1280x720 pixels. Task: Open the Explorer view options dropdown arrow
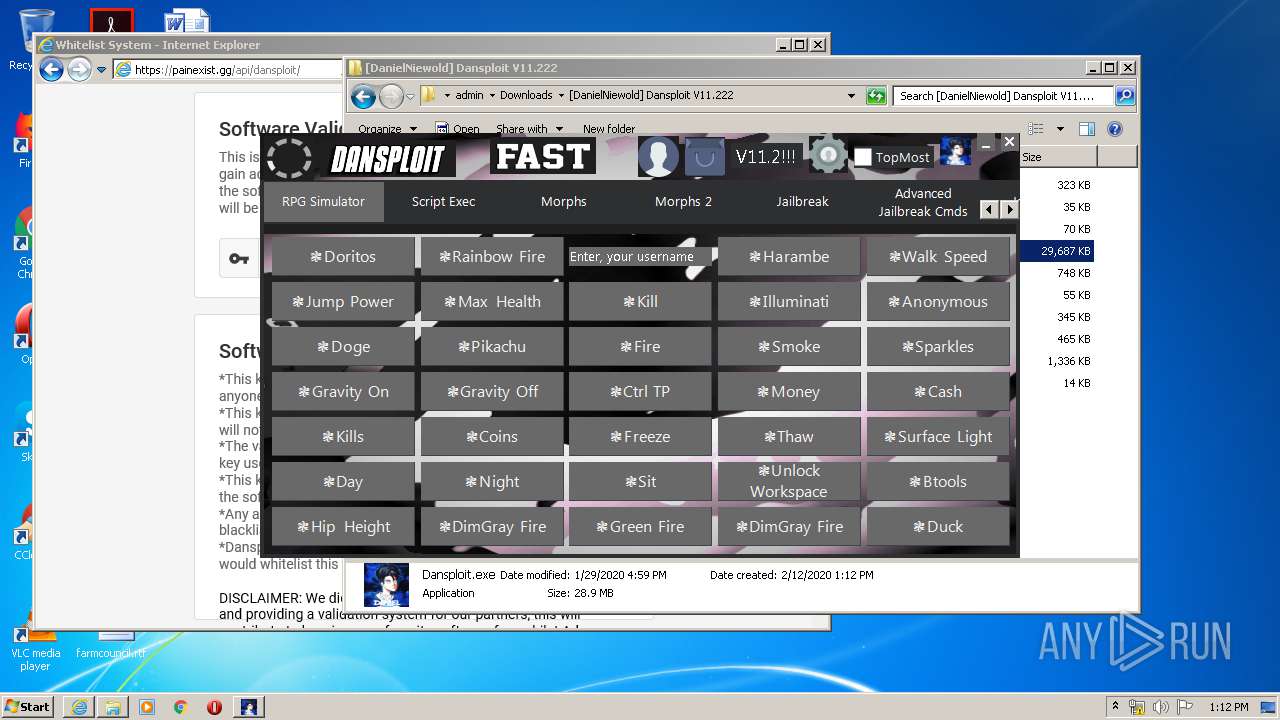tap(1060, 129)
